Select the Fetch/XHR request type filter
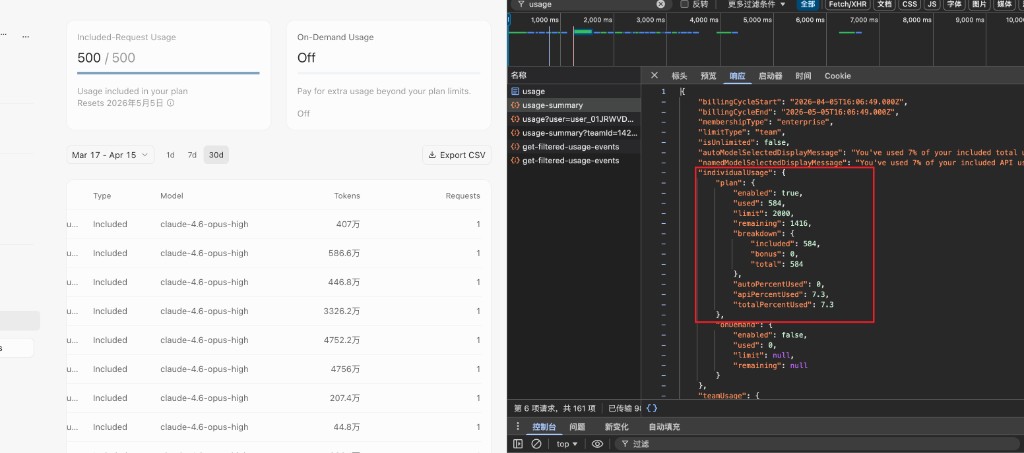This screenshot has height=453, width=1024. 846,4
